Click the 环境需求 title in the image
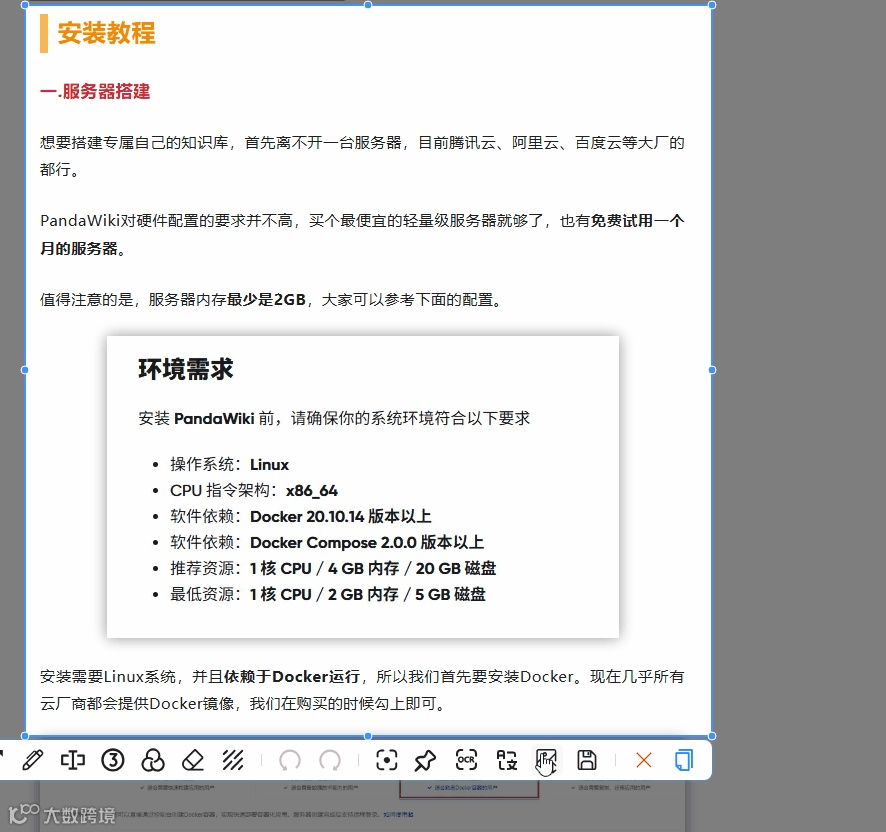 pos(186,369)
